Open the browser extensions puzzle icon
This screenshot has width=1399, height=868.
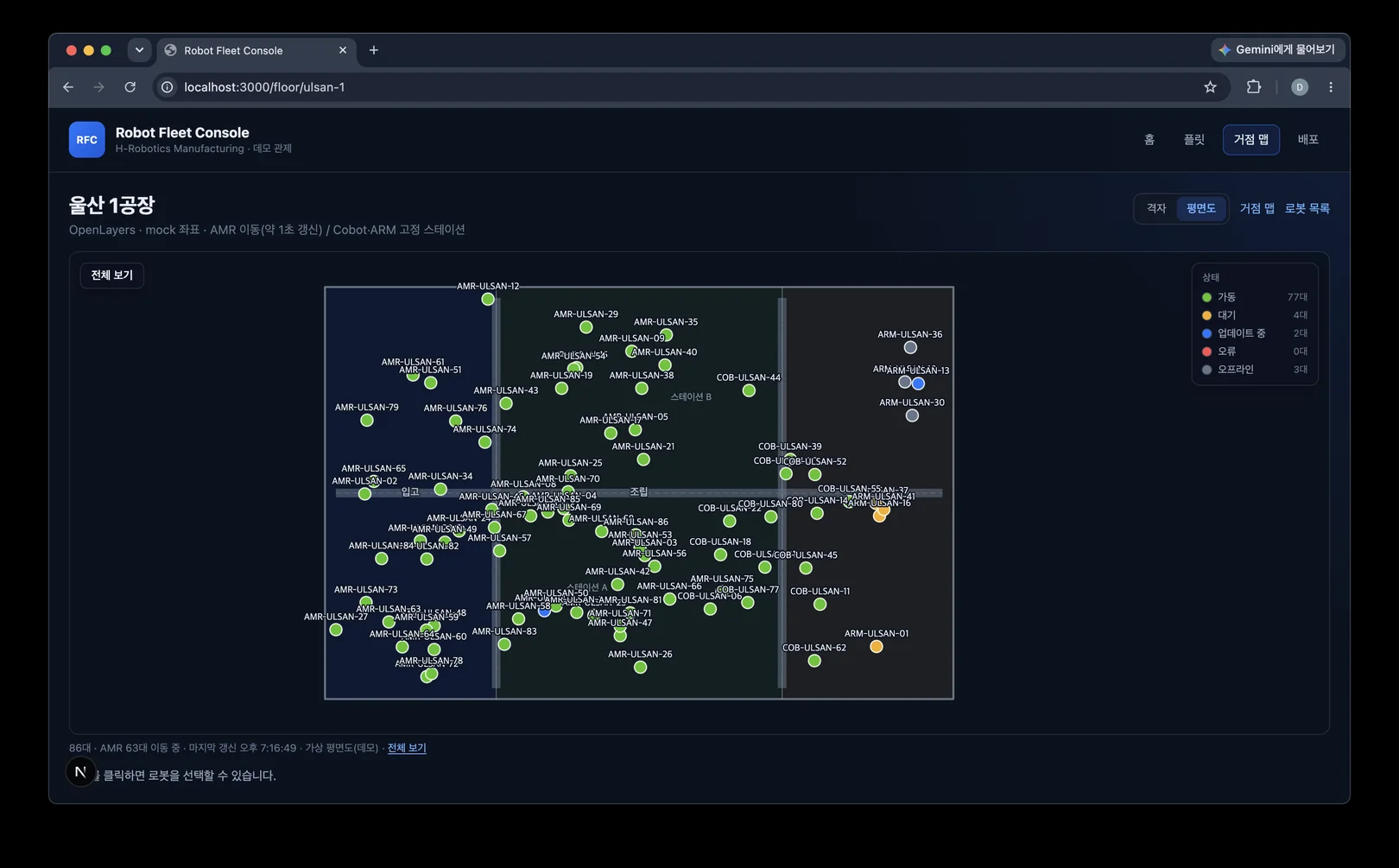1254,87
